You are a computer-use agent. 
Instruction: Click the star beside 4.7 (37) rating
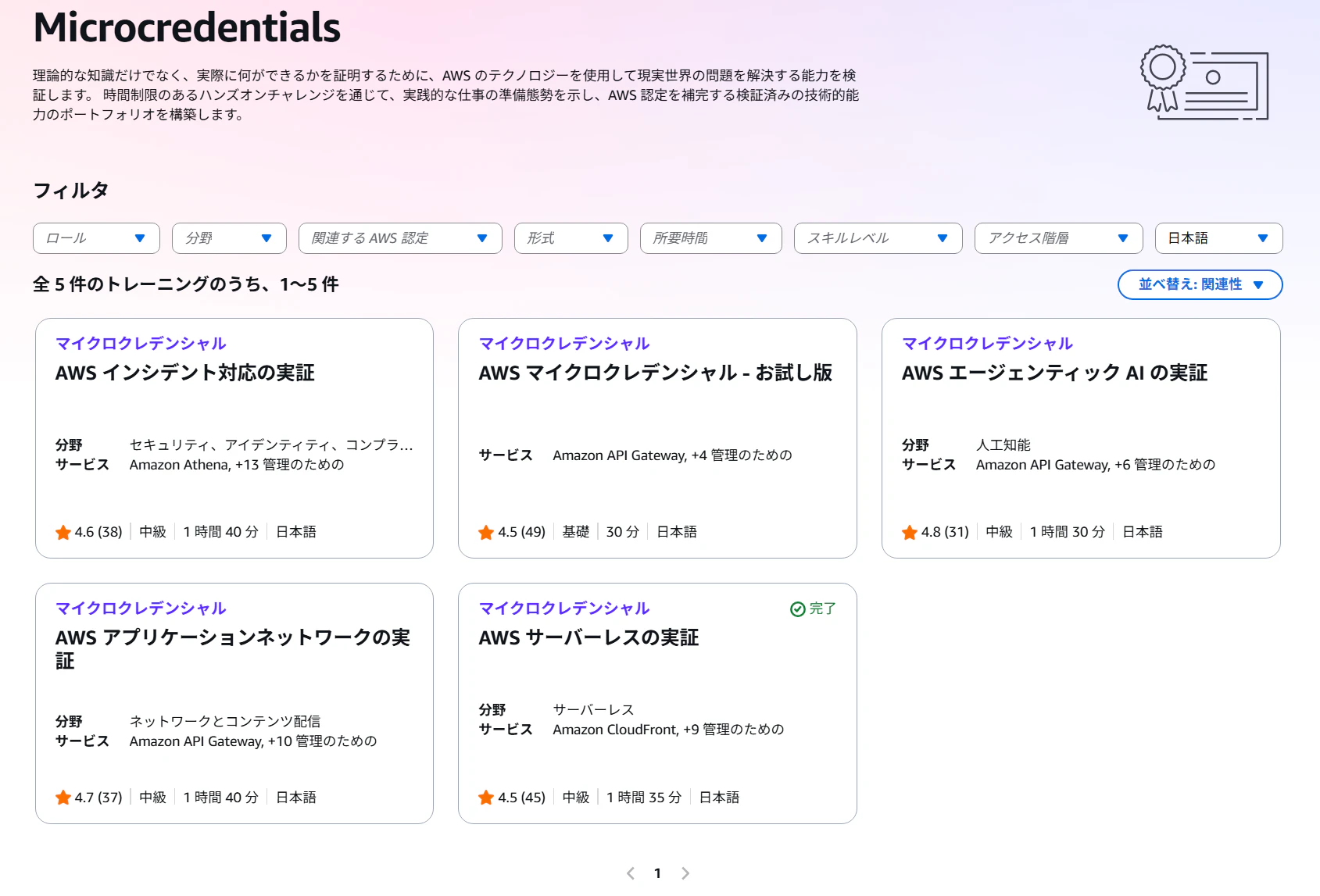point(63,798)
